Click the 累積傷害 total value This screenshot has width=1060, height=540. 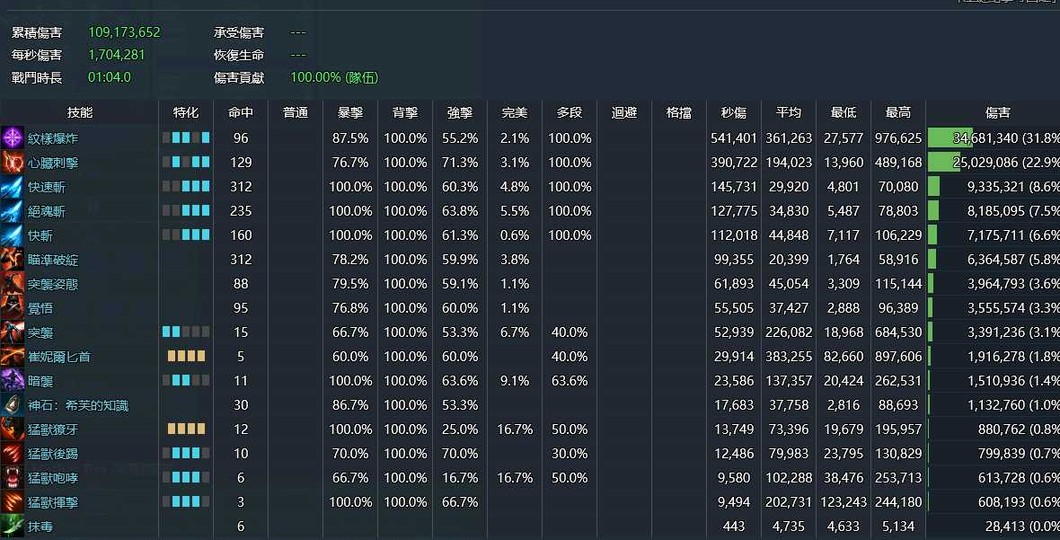coord(124,32)
